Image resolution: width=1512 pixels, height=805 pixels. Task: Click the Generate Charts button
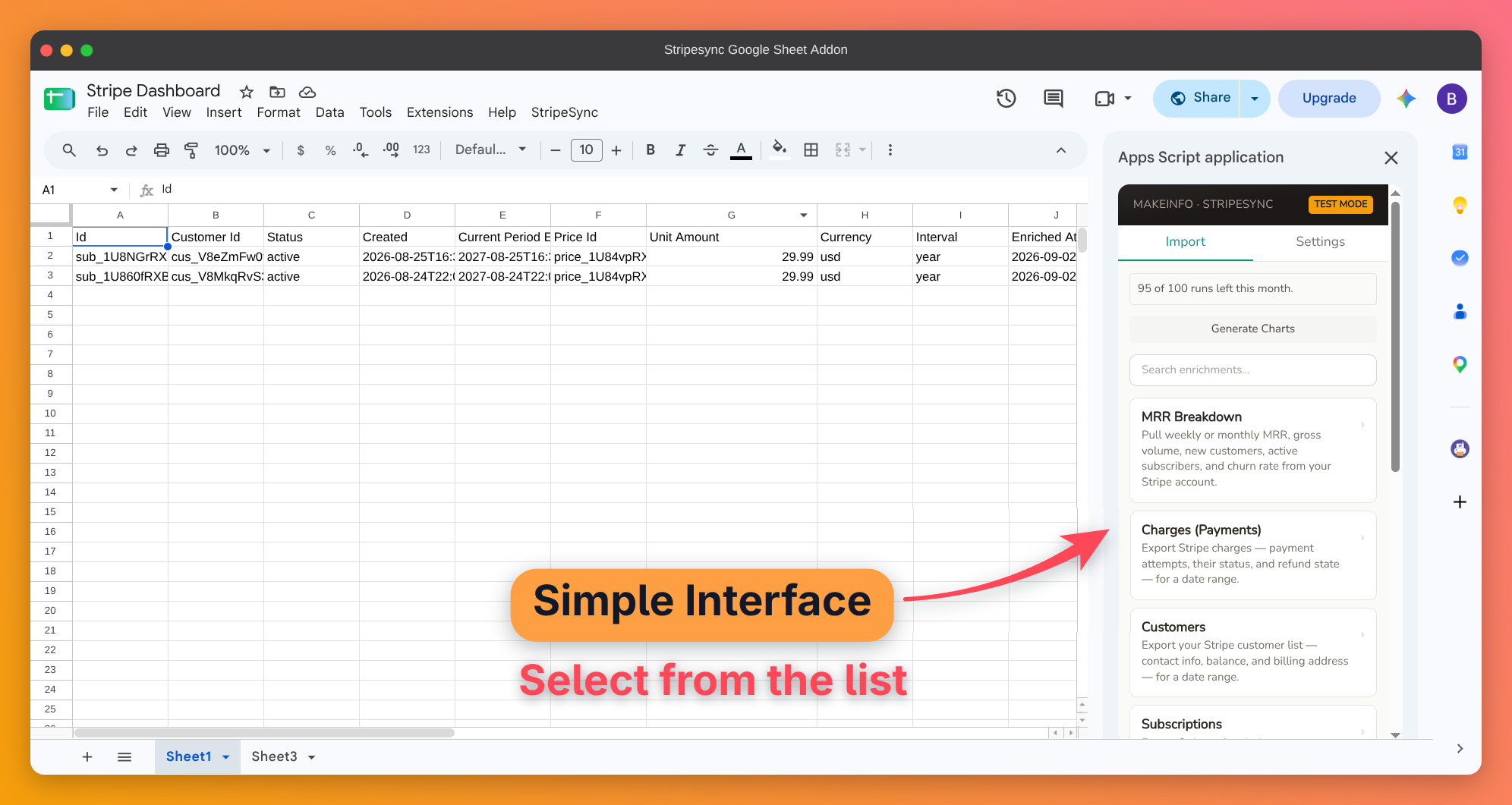1252,329
